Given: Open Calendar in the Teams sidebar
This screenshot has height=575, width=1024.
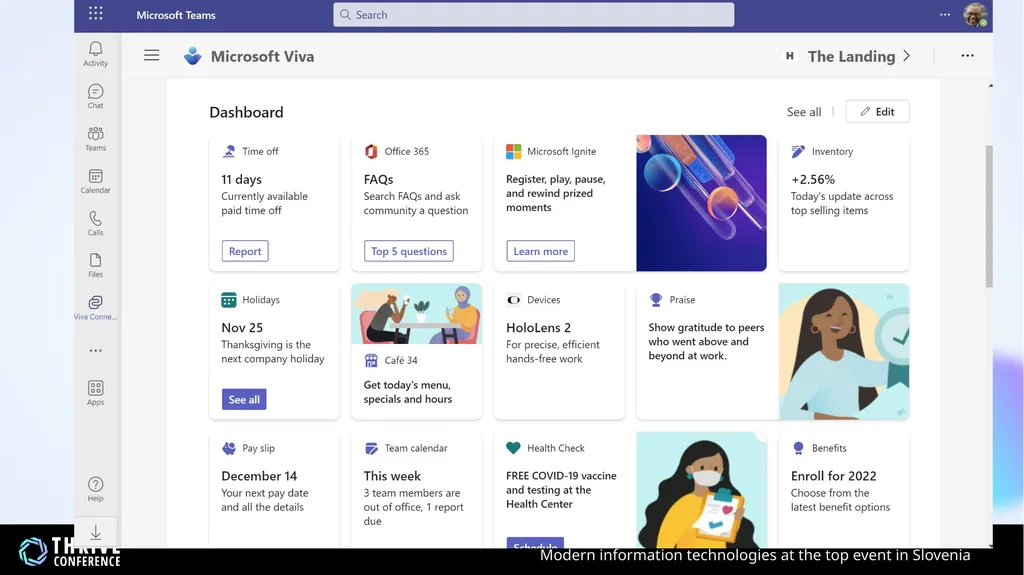Looking at the screenshot, I should click(95, 181).
